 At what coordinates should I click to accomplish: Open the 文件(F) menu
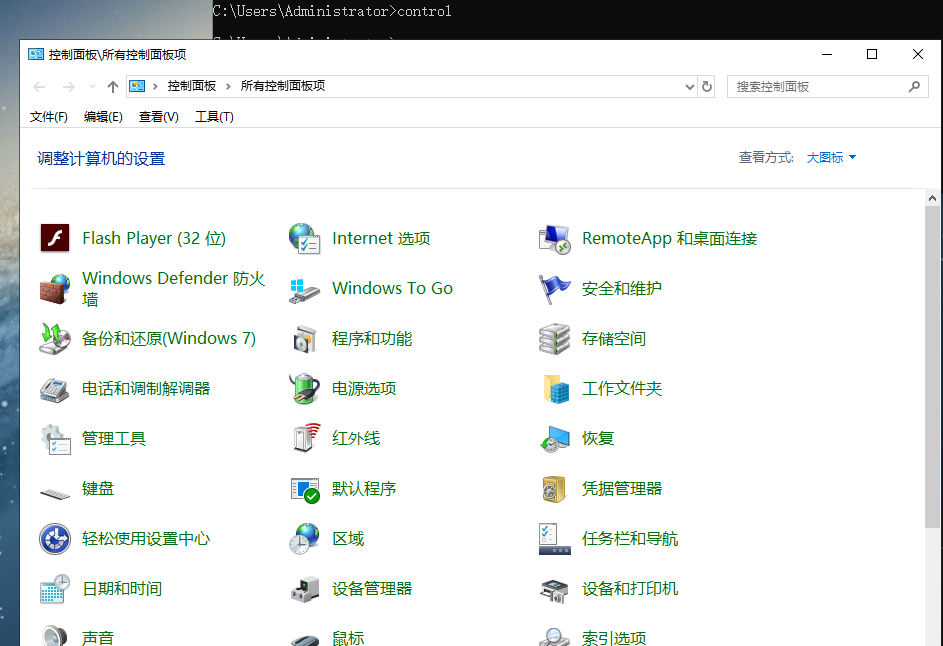(49, 117)
